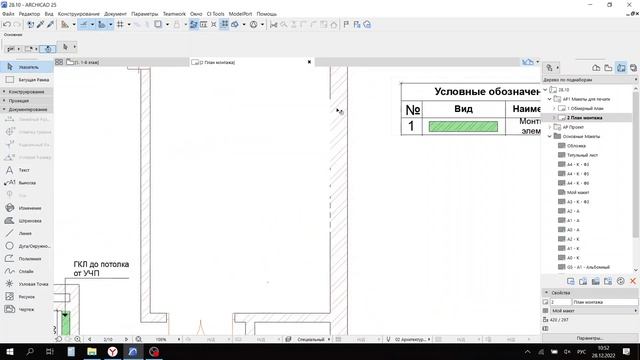Open the Конструирование menu
The width and height of the screenshot is (640, 360).
coord(78,14)
